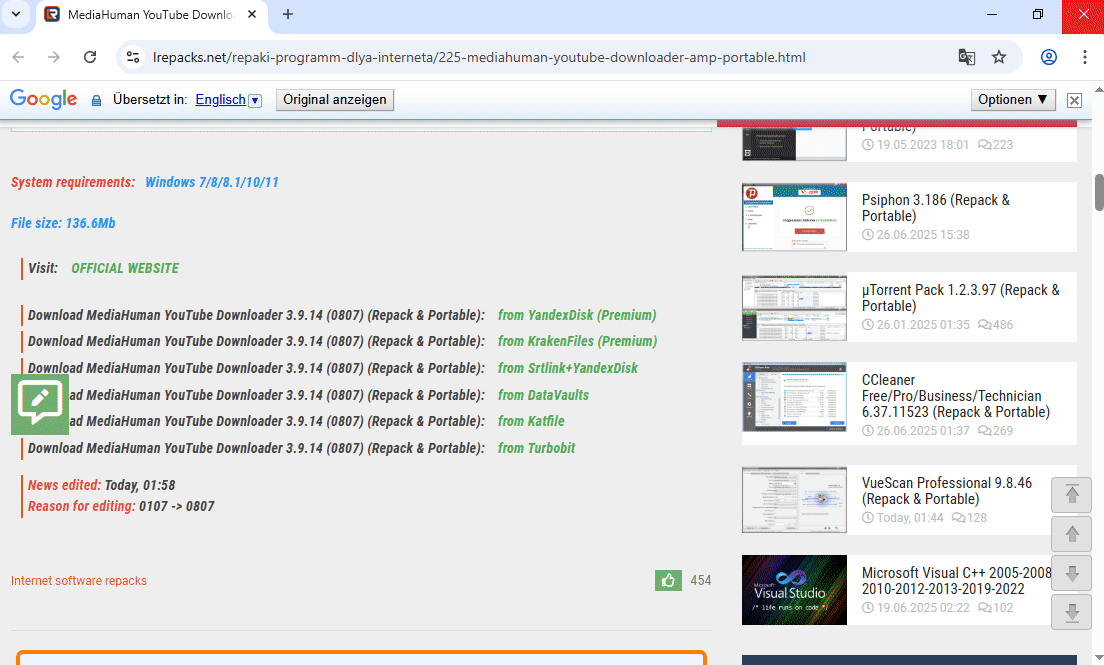Bookmark this page with the star icon
Viewport: 1104px width, 665px height.
[999, 57]
